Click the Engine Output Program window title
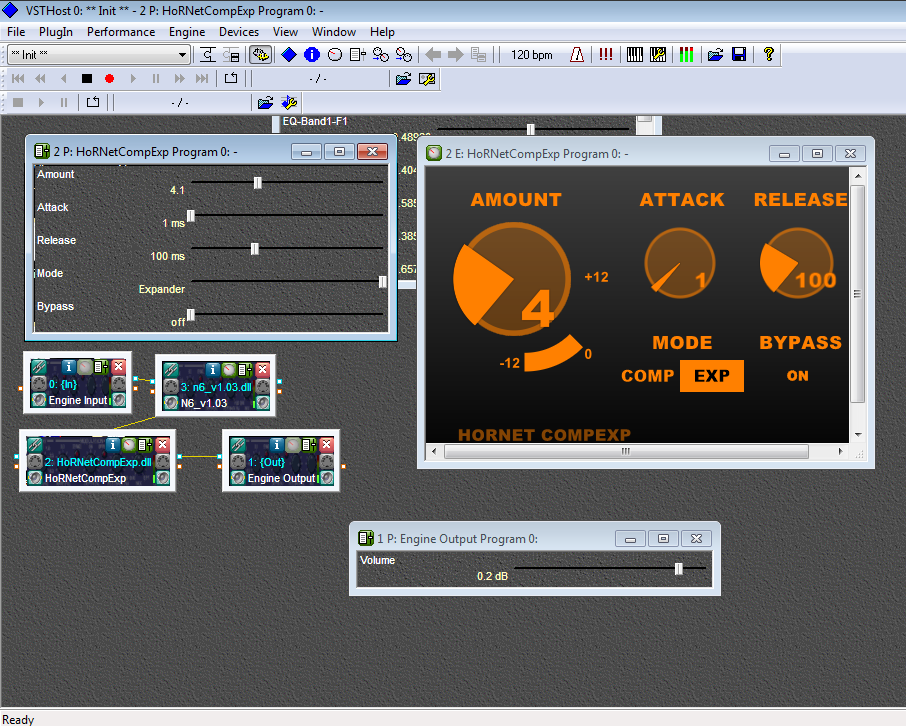 coord(457,539)
